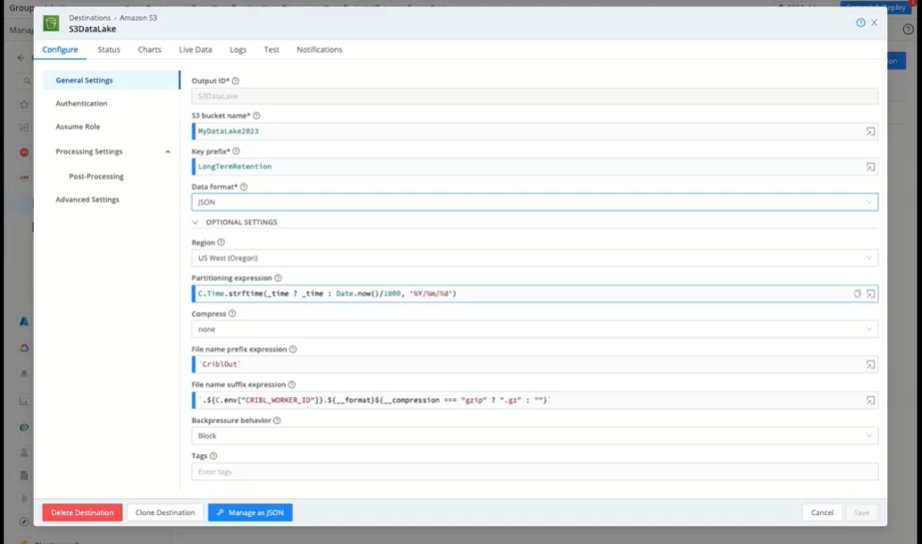Open info tooltip next to Output ID
Screen dimensions: 922x544
click(x=235, y=81)
